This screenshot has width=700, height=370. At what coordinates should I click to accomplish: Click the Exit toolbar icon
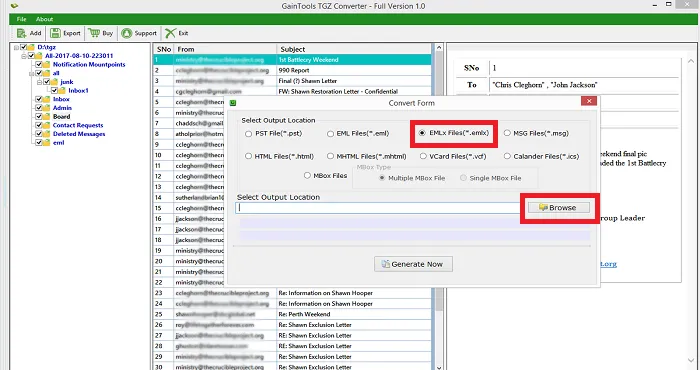170,33
